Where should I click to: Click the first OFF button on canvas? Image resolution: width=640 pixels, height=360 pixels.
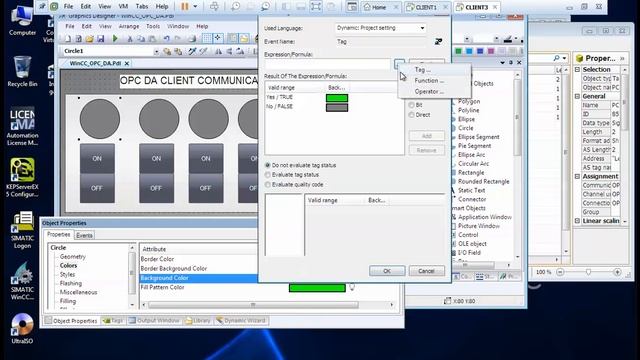click(97, 188)
